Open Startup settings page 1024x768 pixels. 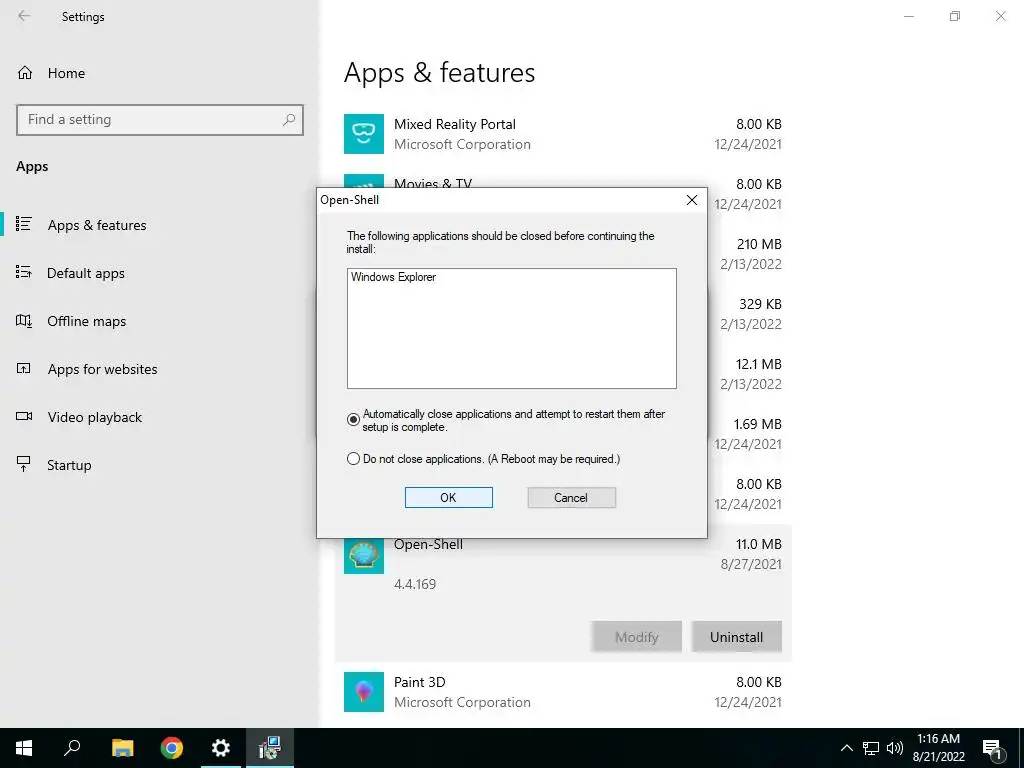(x=69, y=465)
